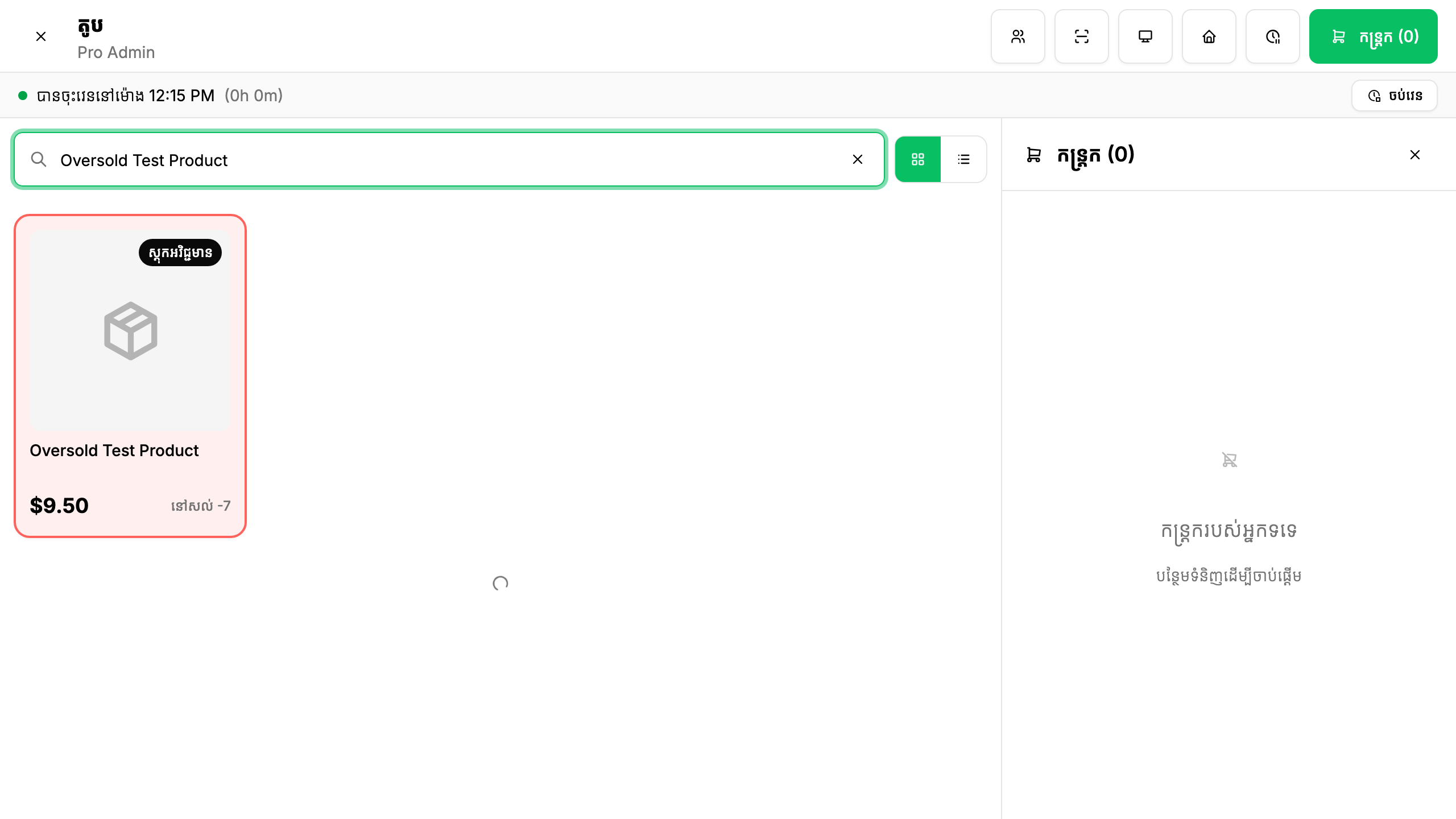1456x819 pixels.
Task: Click the green shift status dot
Action: (x=23, y=96)
